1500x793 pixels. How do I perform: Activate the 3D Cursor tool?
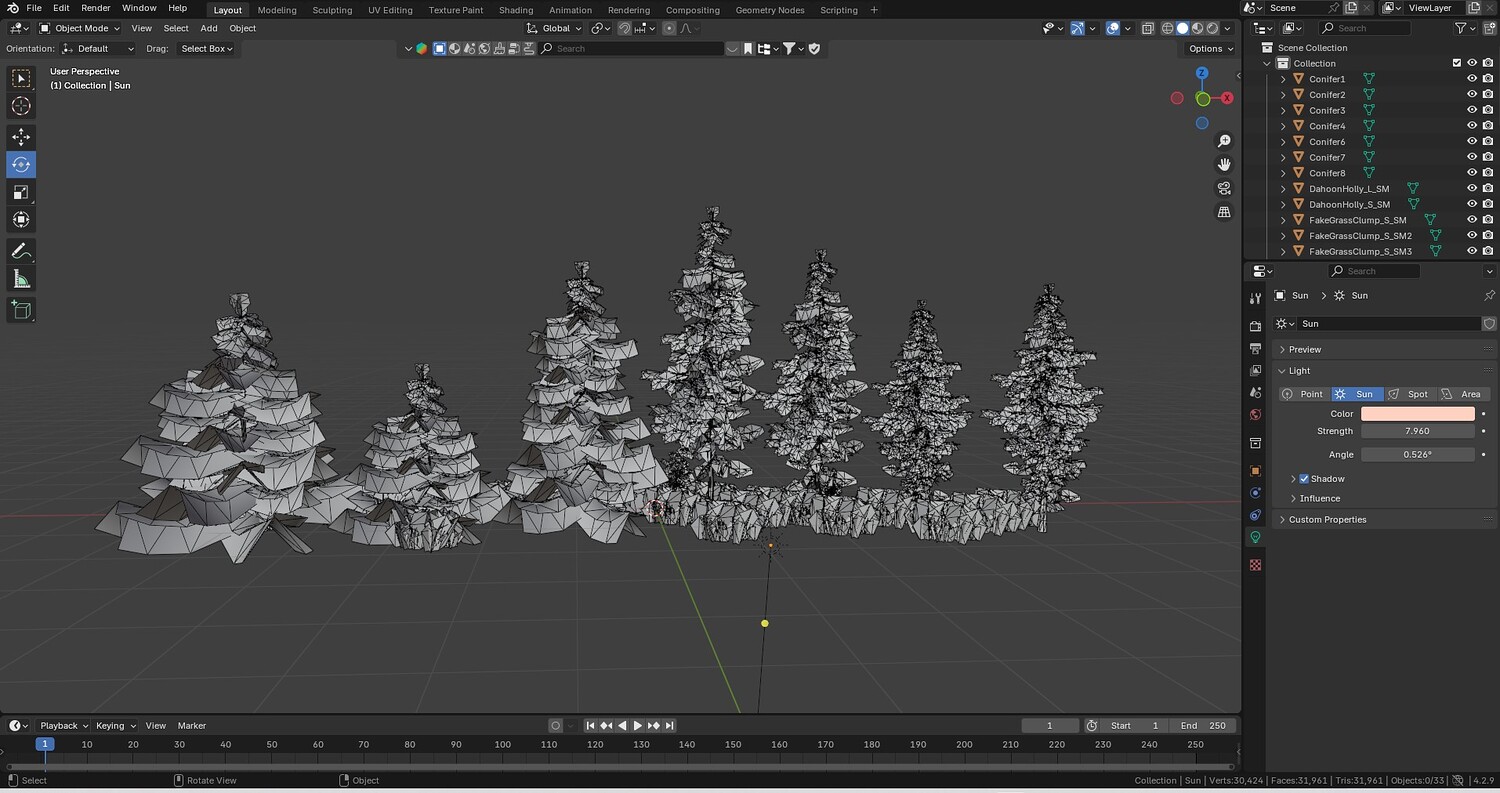pyautogui.click(x=21, y=106)
